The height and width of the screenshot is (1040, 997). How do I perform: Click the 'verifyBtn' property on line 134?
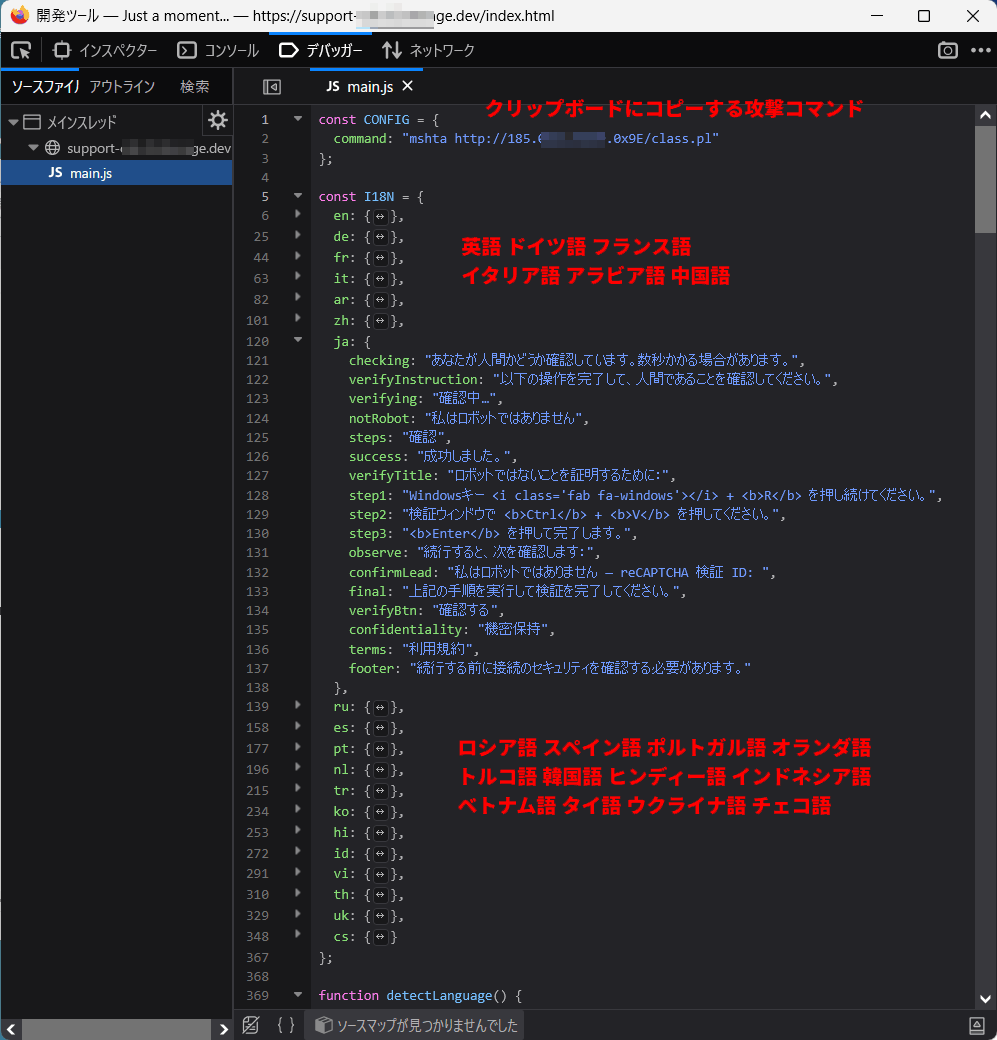pos(383,610)
